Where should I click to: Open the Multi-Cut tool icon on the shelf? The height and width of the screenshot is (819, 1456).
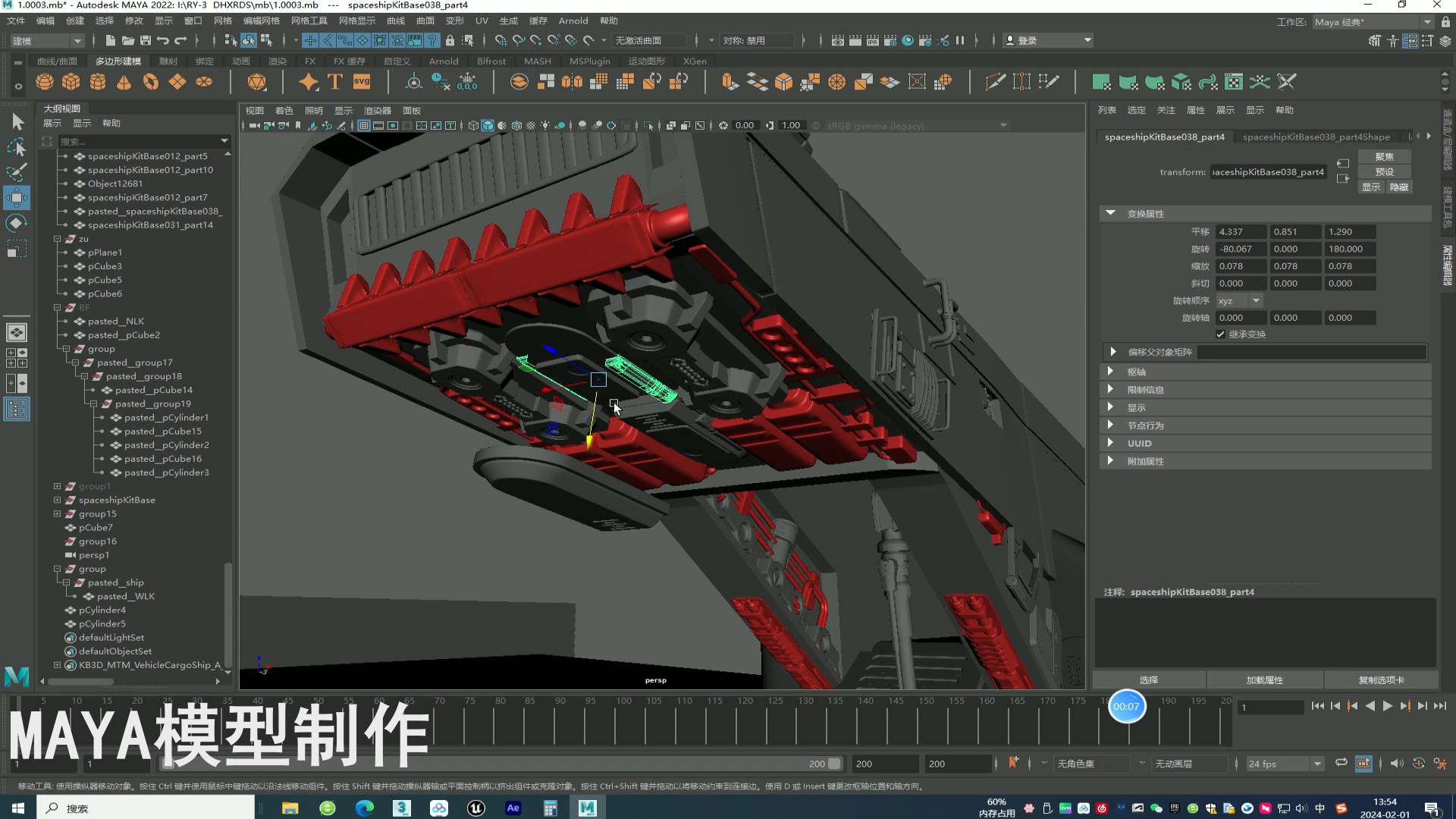pyautogui.click(x=995, y=81)
